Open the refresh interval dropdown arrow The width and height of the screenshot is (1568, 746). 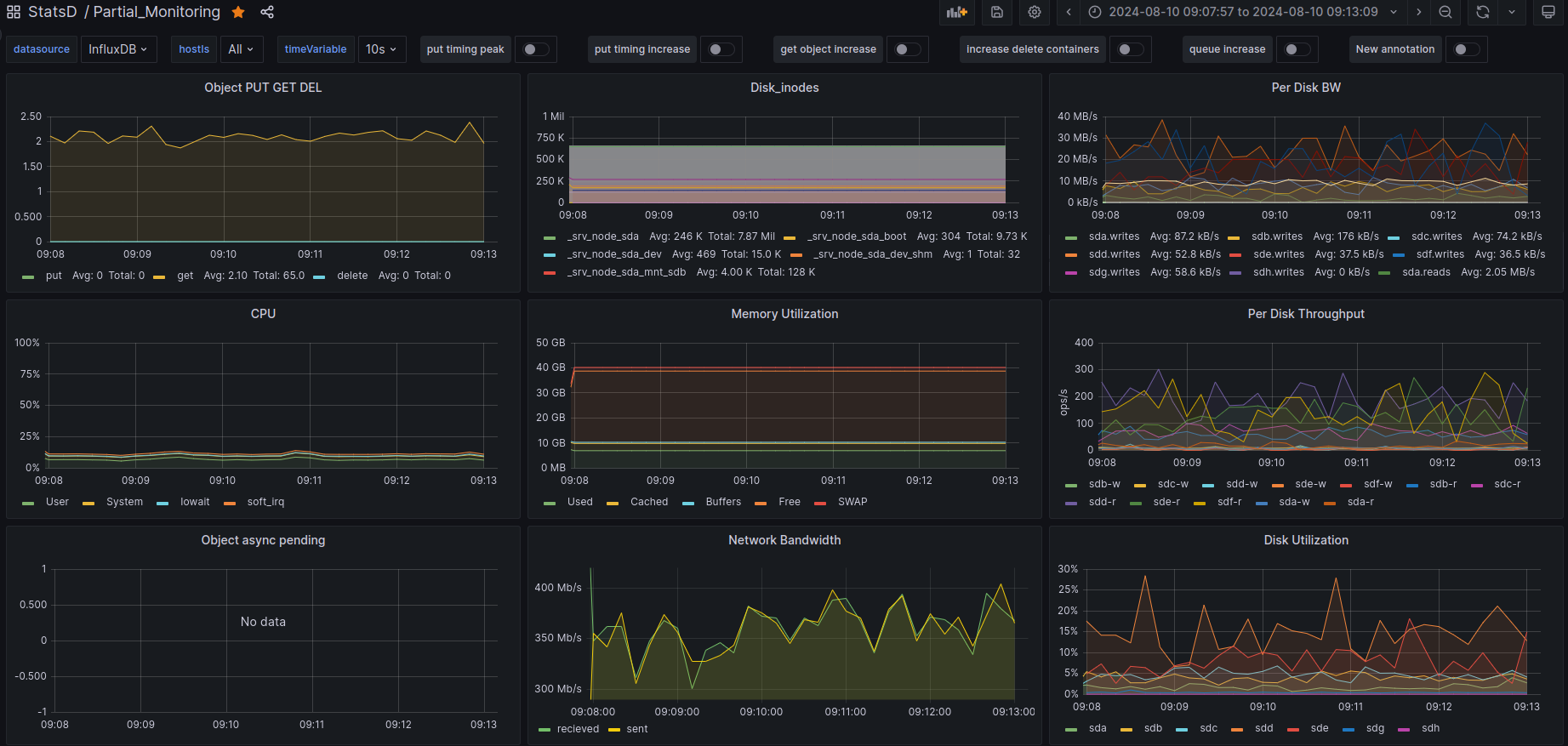tap(1512, 12)
